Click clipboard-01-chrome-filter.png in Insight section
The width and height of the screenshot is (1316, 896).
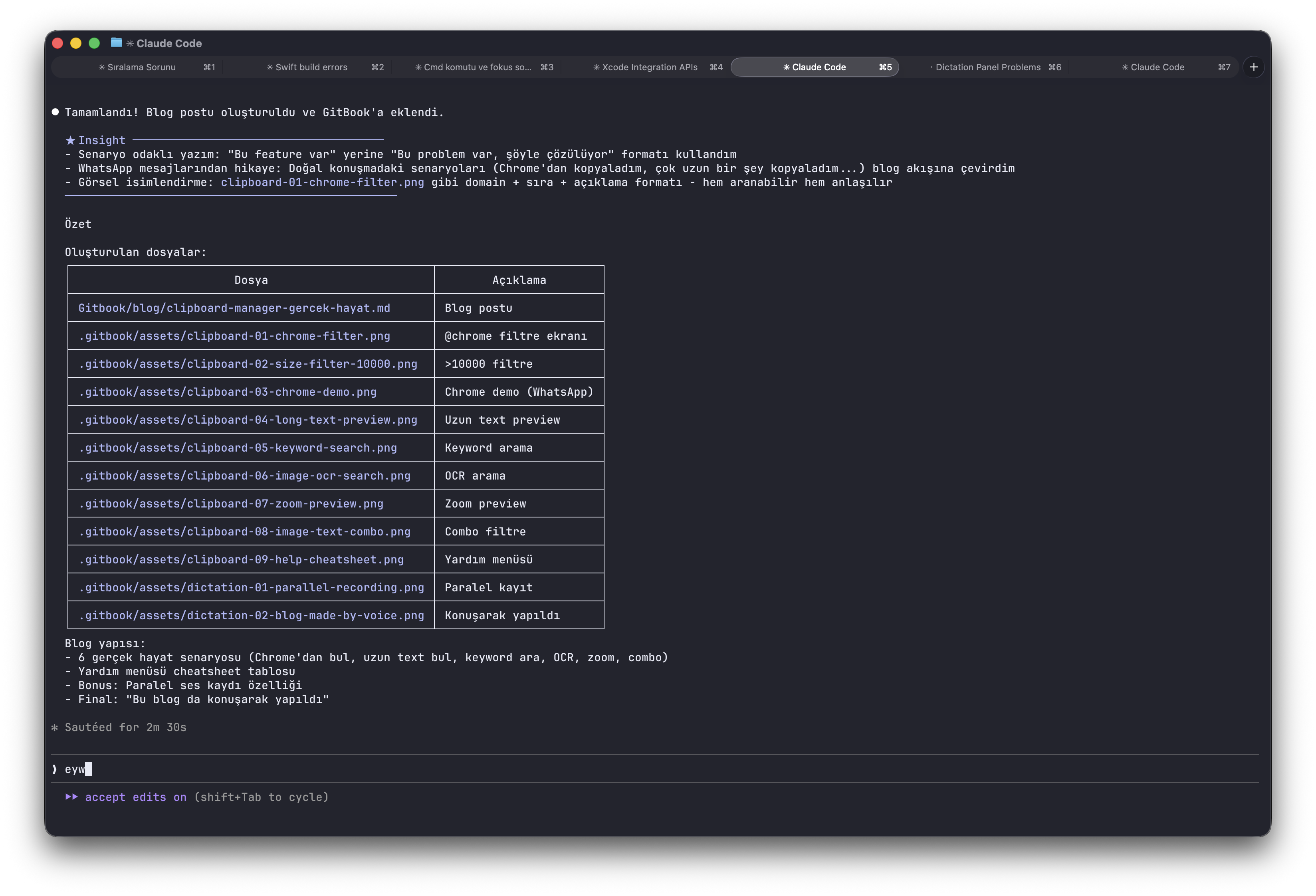pos(322,182)
